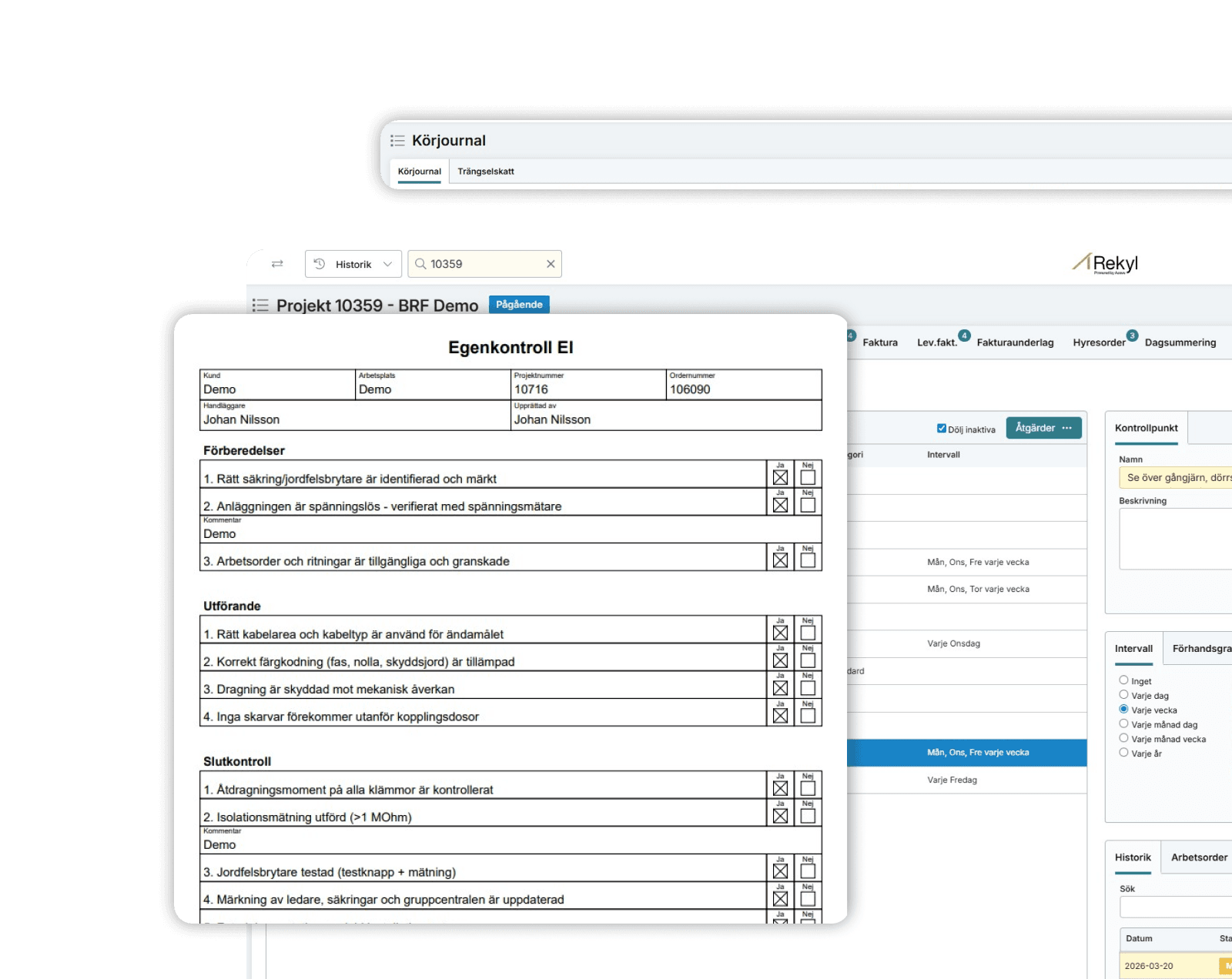Select the Inget interval radio button
The height and width of the screenshot is (979, 1232).
1123,680
